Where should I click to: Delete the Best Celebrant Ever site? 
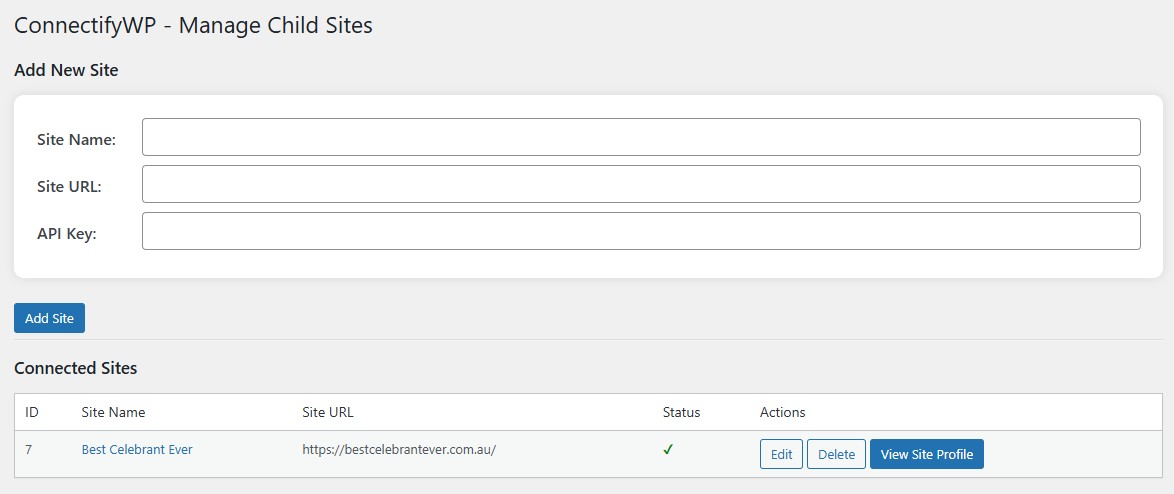click(836, 454)
